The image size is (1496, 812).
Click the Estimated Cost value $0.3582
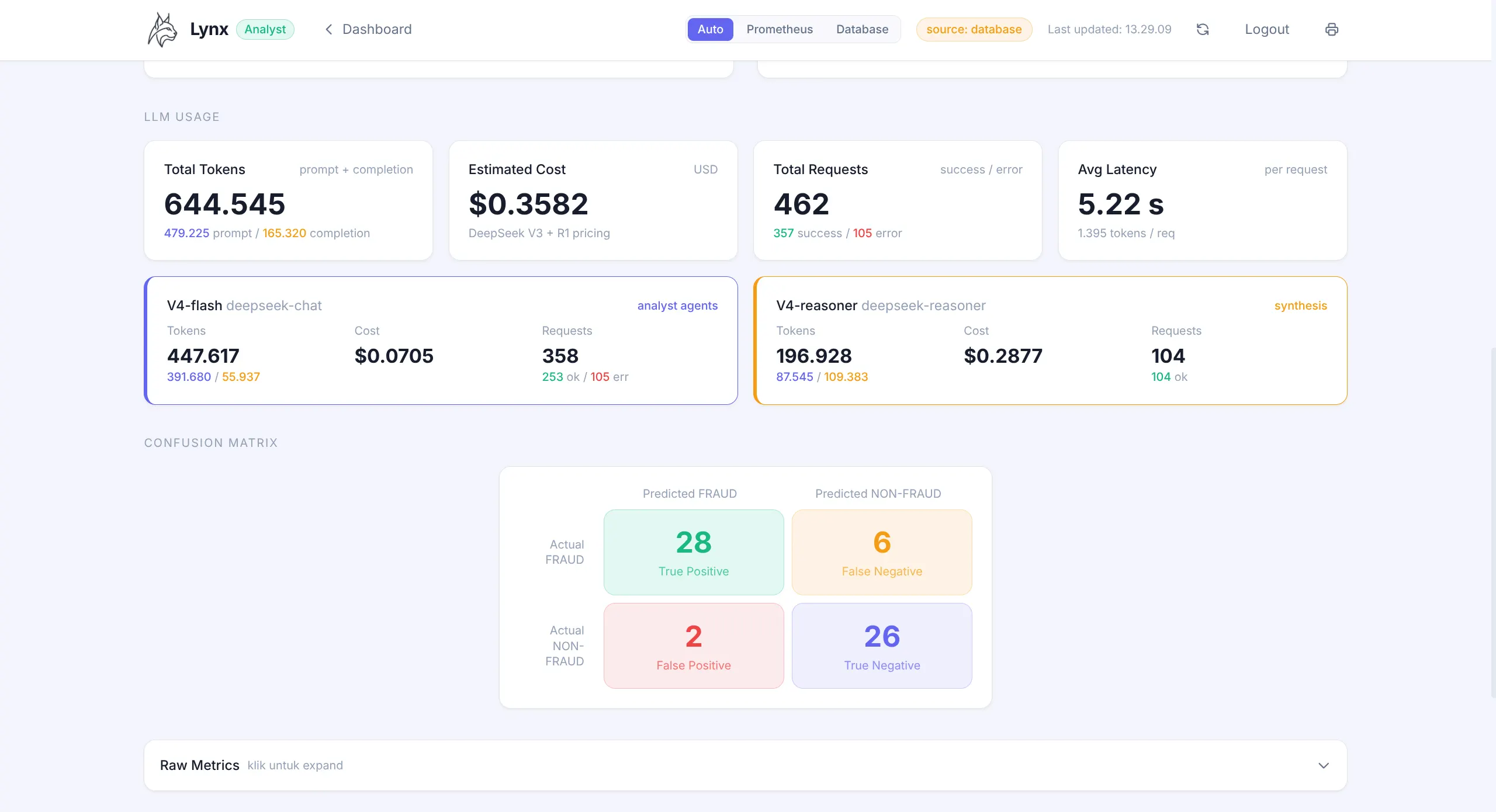tap(528, 204)
